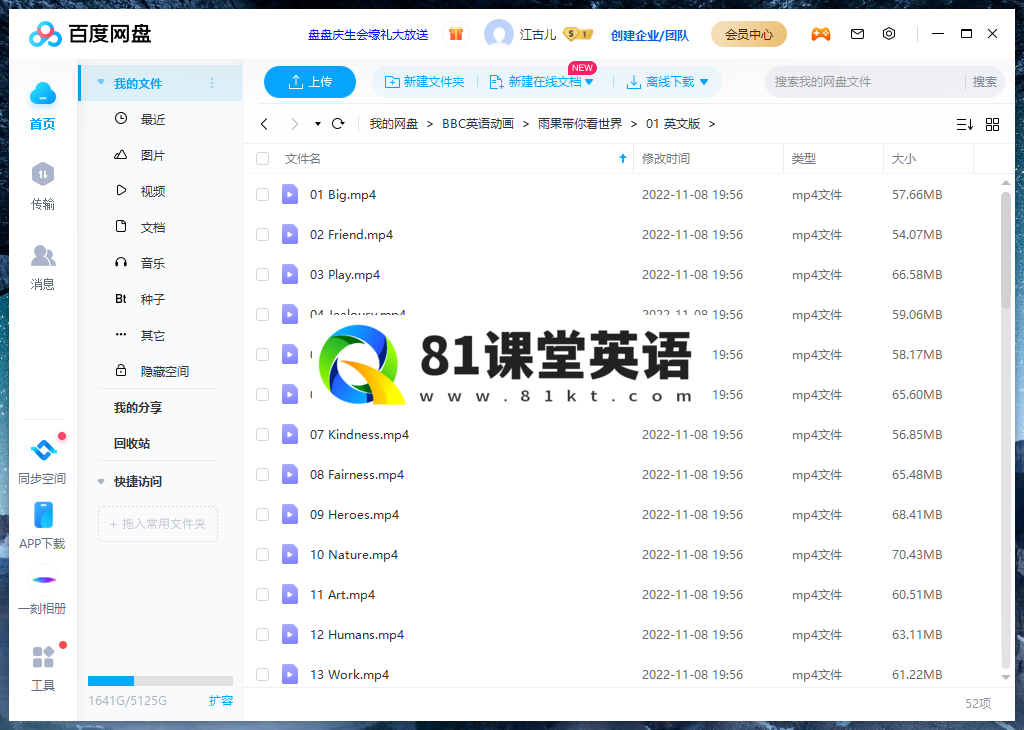Open 回收站 recycle bin
Image resolution: width=1024 pixels, height=730 pixels.
click(132, 443)
